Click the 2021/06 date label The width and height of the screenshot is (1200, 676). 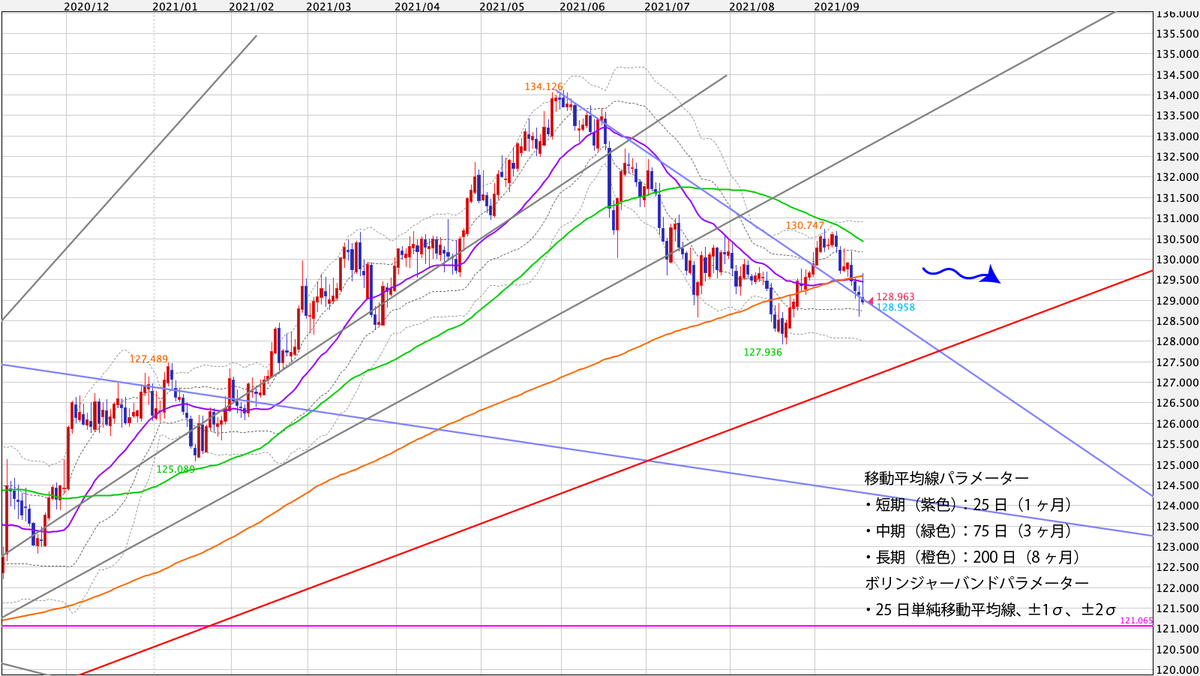click(582, 6)
